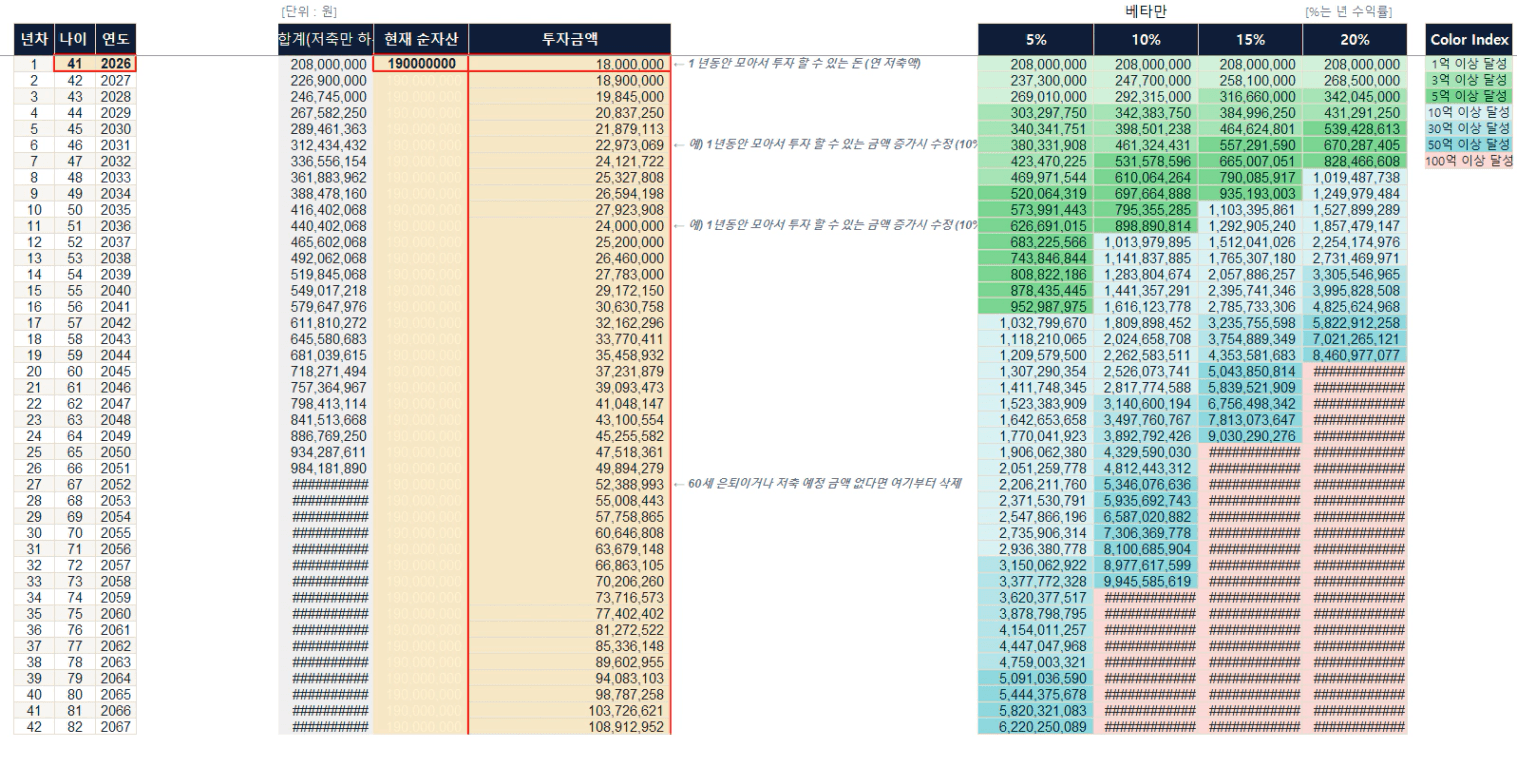The height and width of the screenshot is (767, 1517).
Task: Click the 1억 이상 달성 legend swatch
Action: tap(1470, 63)
